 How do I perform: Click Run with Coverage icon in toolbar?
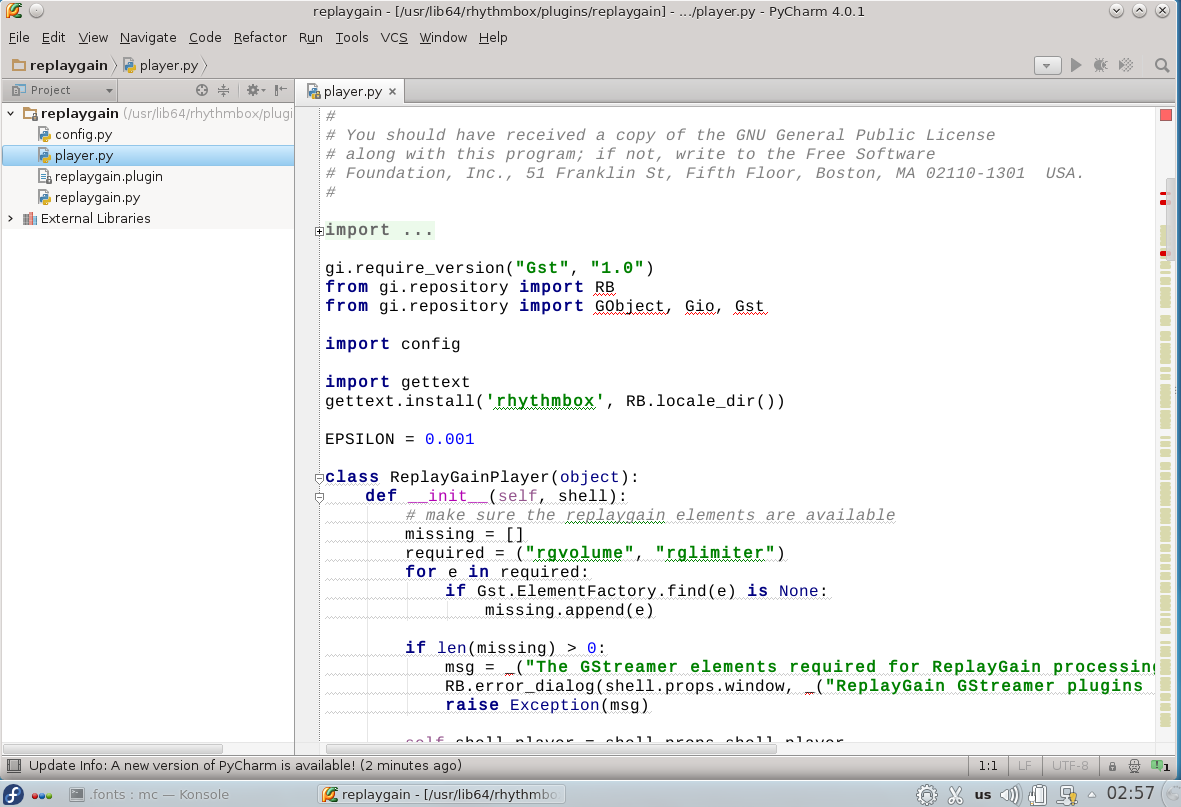[1126, 66]
